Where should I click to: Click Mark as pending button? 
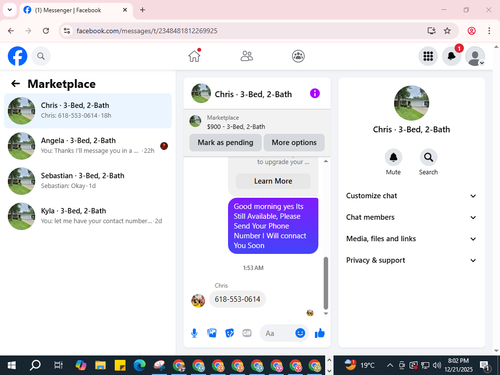coord(225,143)
